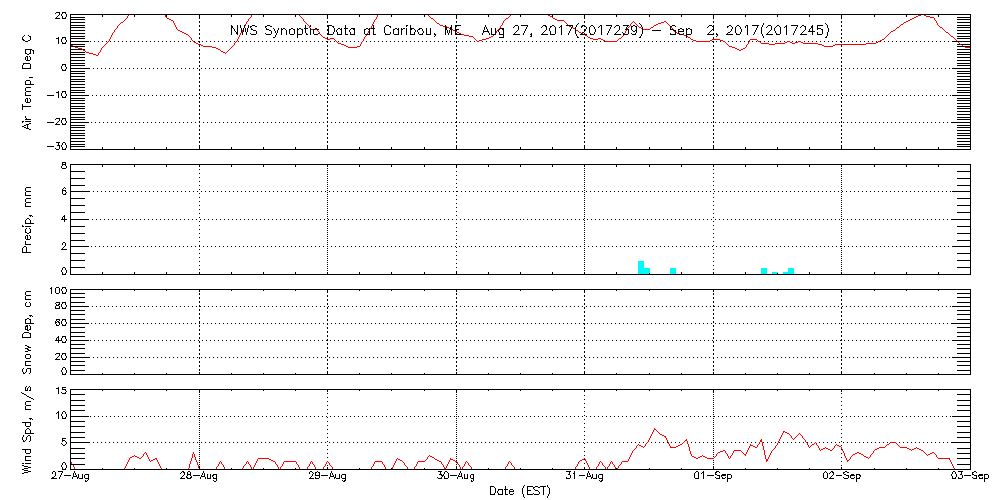This screenshot has height=500, width=1000.
Task: Select the 01-Sep date tick label
Action: pos(713,477)
